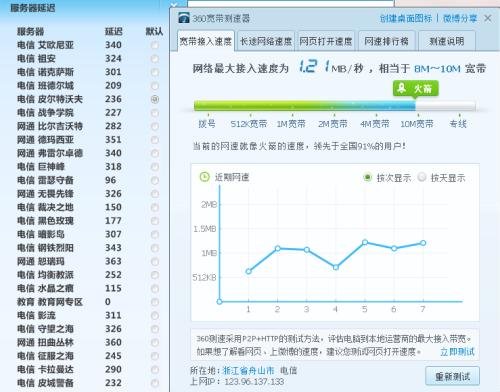Click the 近期网速 chart title

tap(232, 177)
